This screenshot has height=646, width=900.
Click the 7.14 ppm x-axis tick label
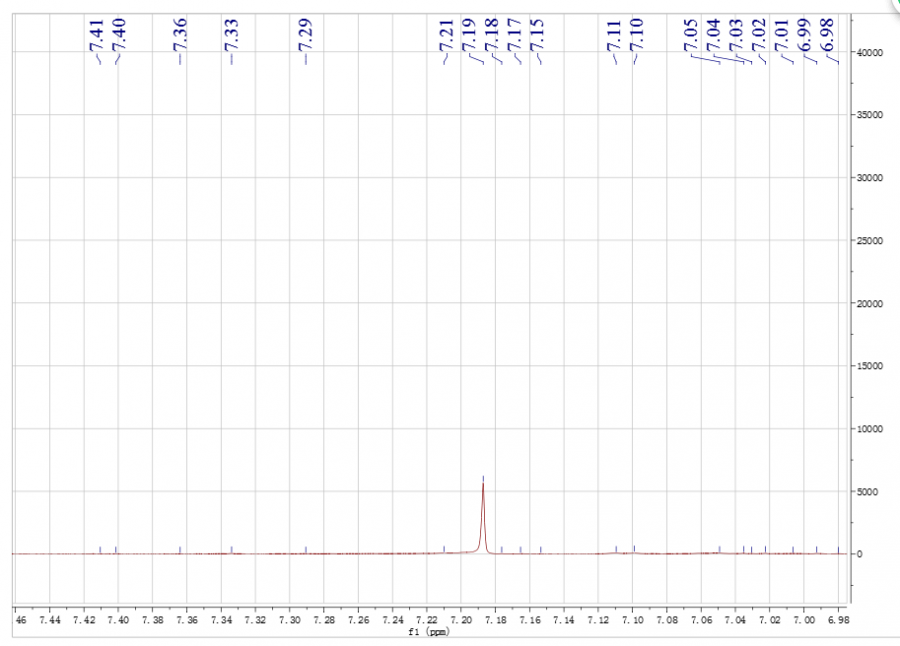coord(564,620)
